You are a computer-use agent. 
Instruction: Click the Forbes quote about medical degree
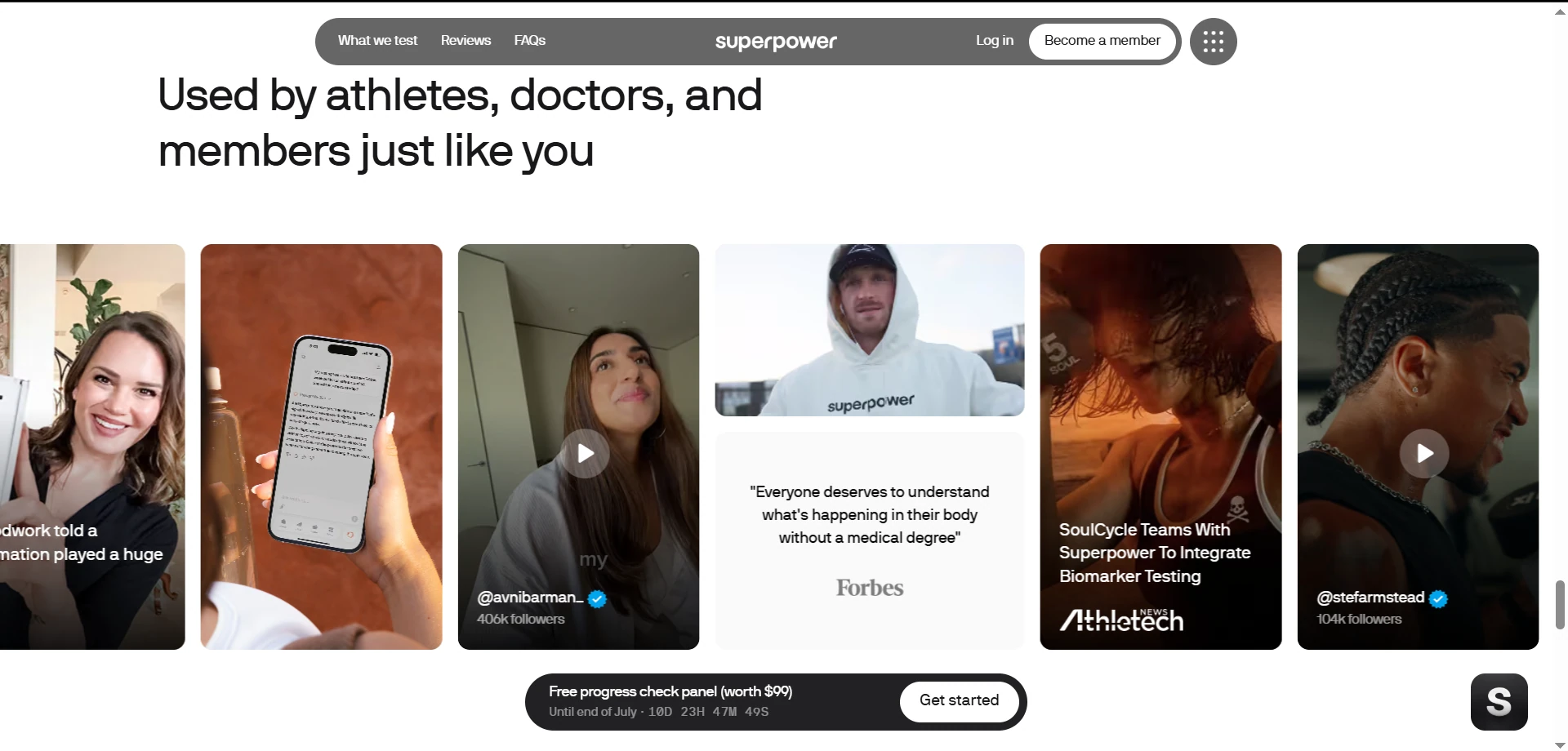[x=870, y=514]
